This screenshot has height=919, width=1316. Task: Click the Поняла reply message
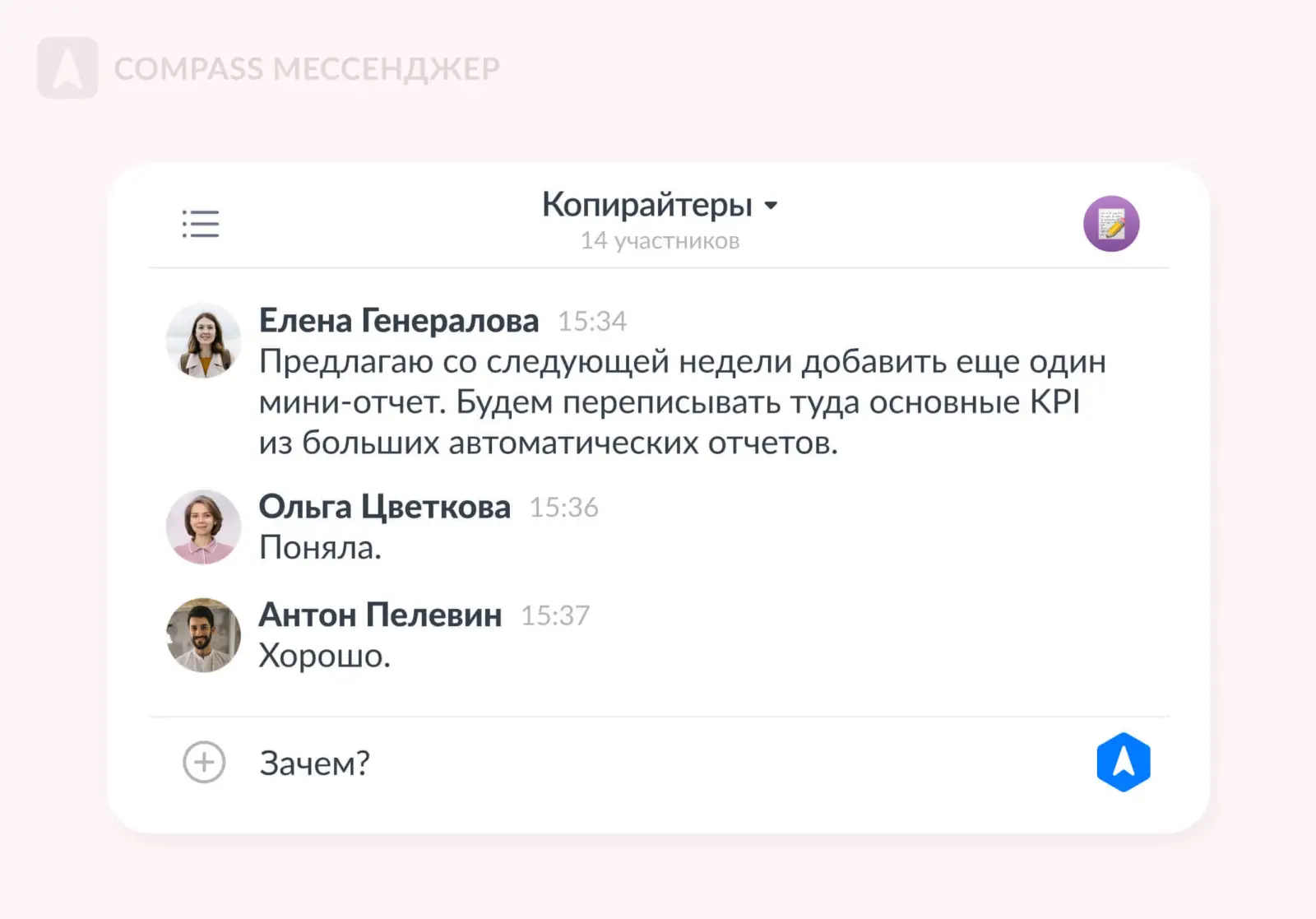pos(320,548)
